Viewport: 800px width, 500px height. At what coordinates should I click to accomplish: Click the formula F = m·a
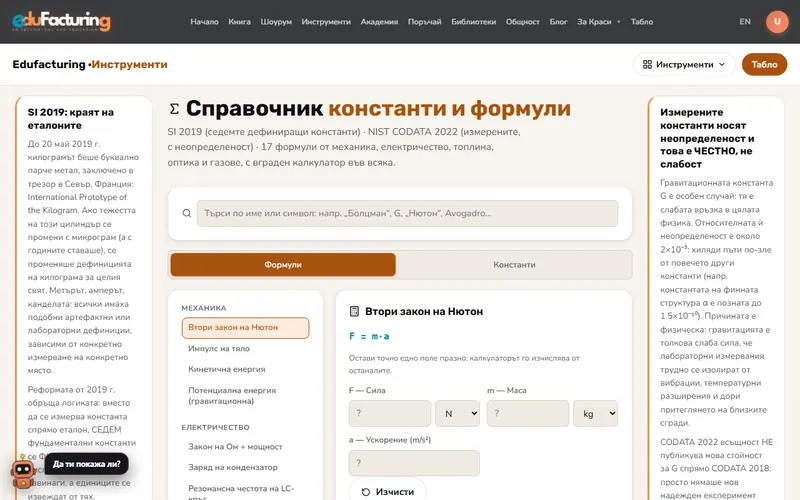click(369, 336)
